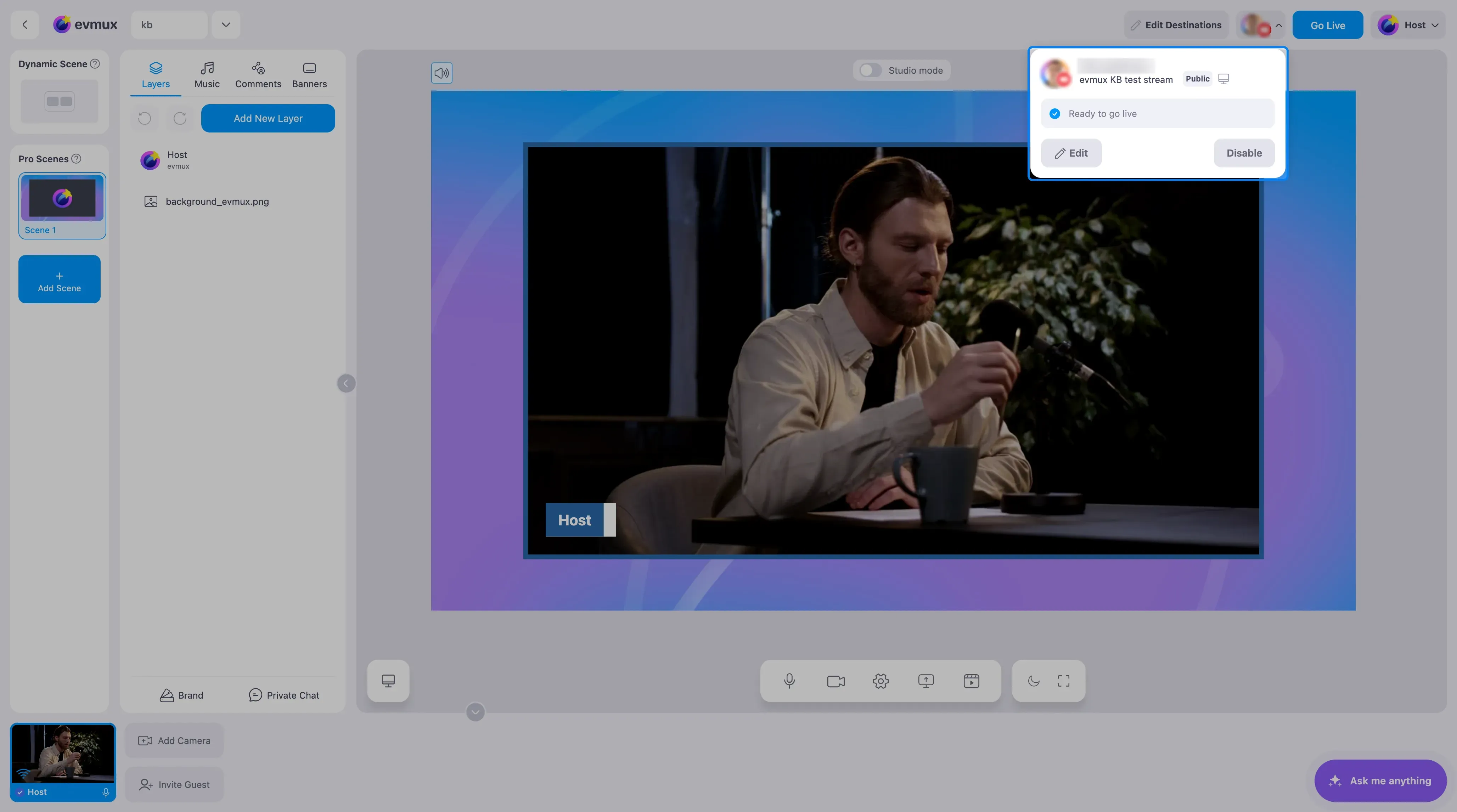
Task: Enter fullscreen with the expand icon
Action: (x=1063, y=681)
